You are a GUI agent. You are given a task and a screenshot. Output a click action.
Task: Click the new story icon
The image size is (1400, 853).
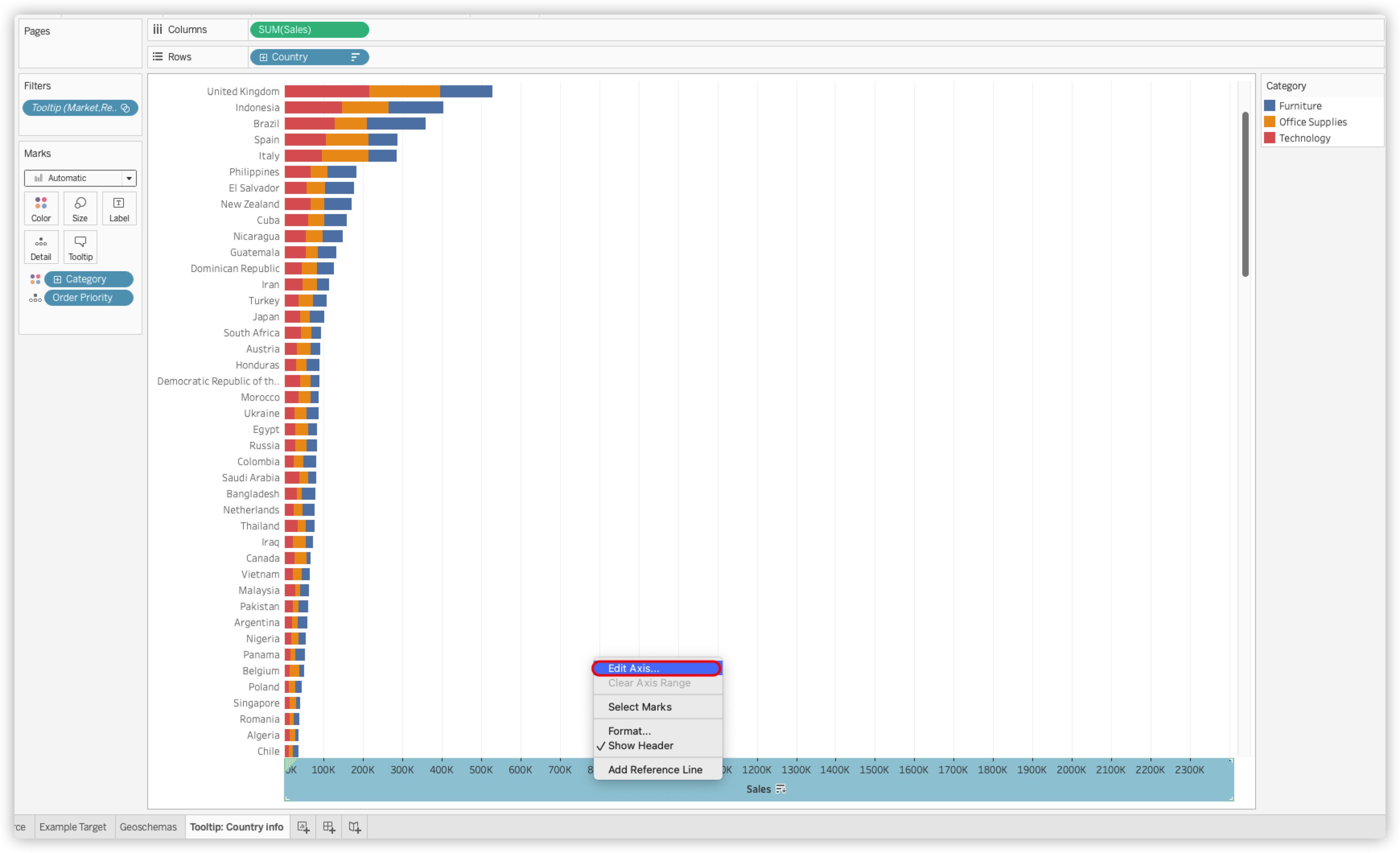(x=354, y=827)
